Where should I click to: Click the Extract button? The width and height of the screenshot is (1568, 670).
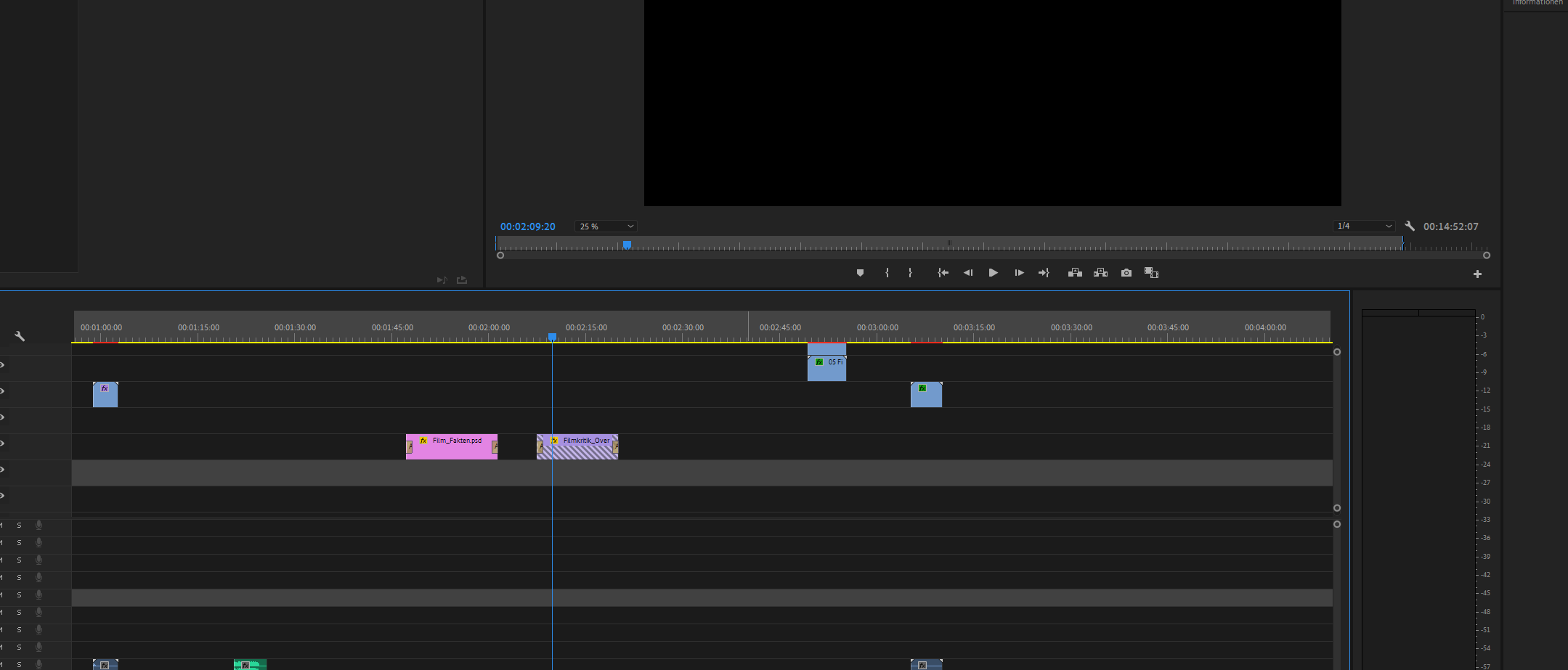(1100, 273)
